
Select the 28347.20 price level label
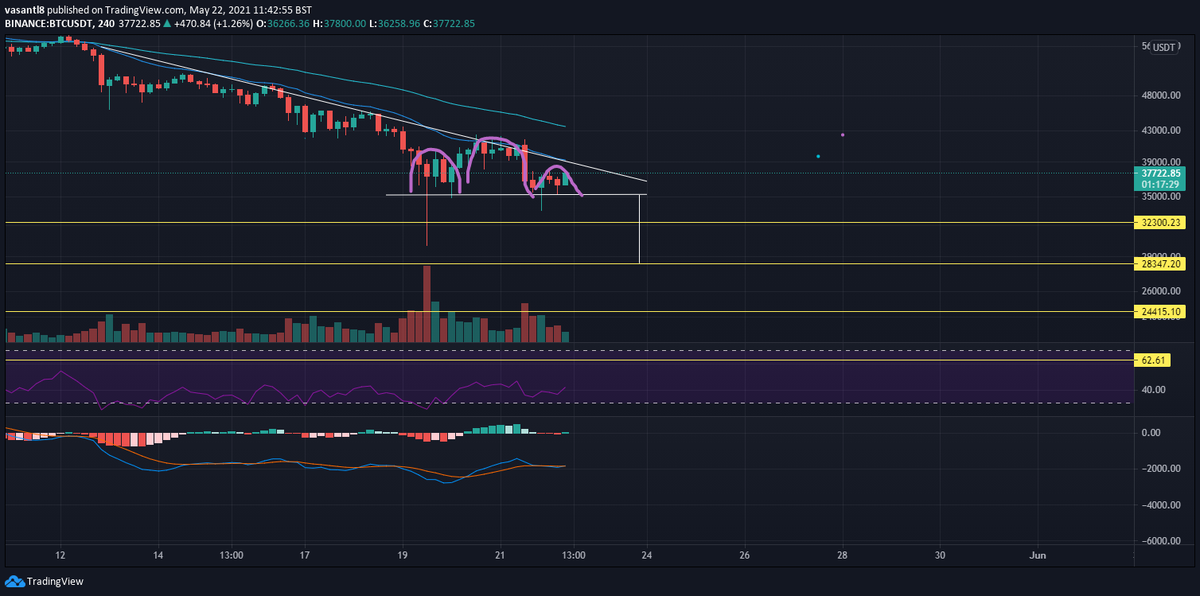tap(1160, 264)
